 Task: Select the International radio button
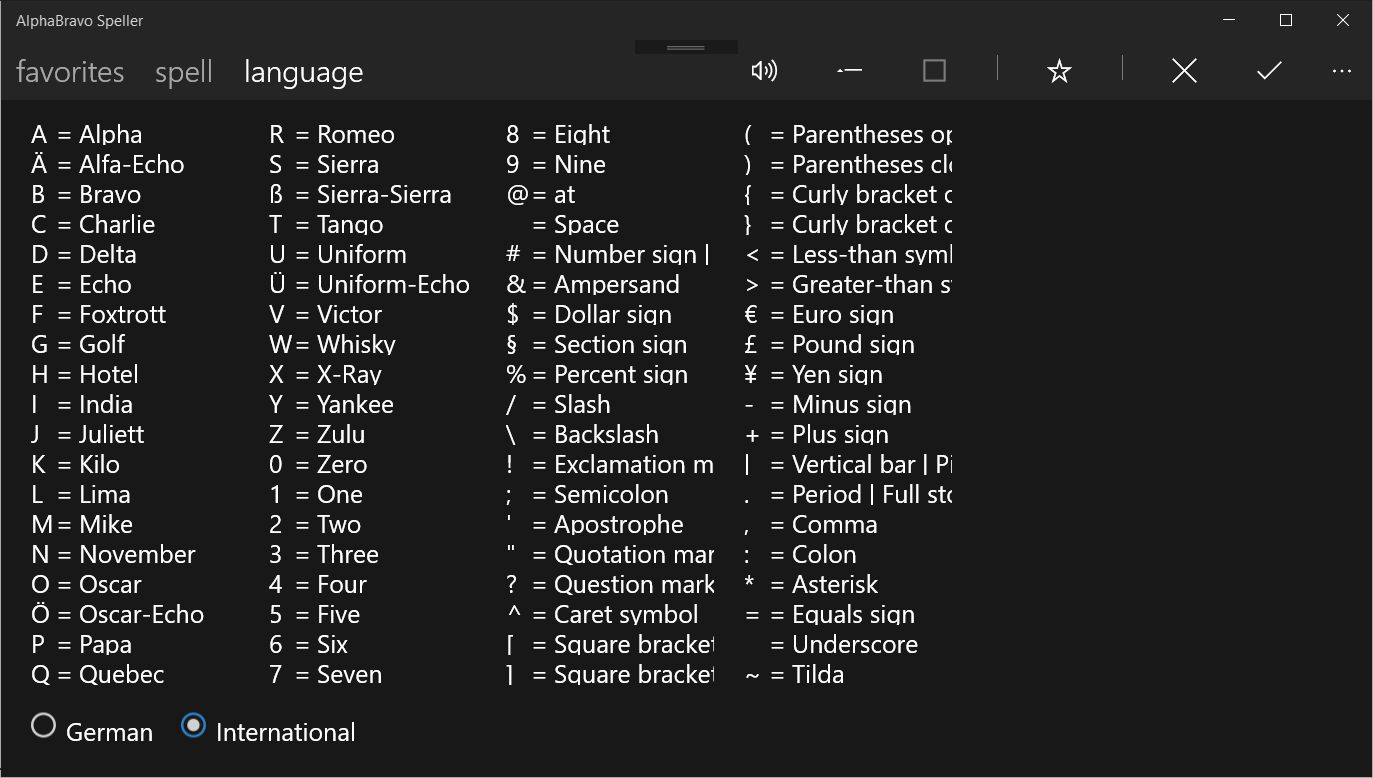[193, 726]
